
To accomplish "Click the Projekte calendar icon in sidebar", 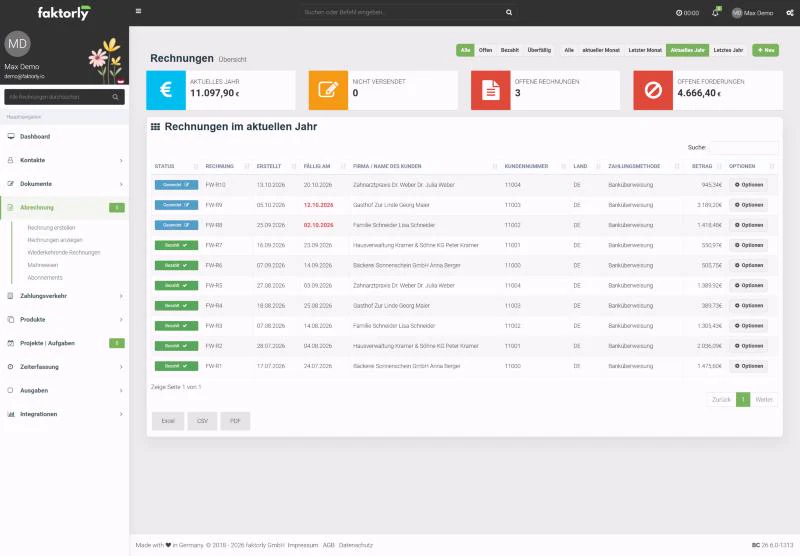I will [x=11, y=343].
